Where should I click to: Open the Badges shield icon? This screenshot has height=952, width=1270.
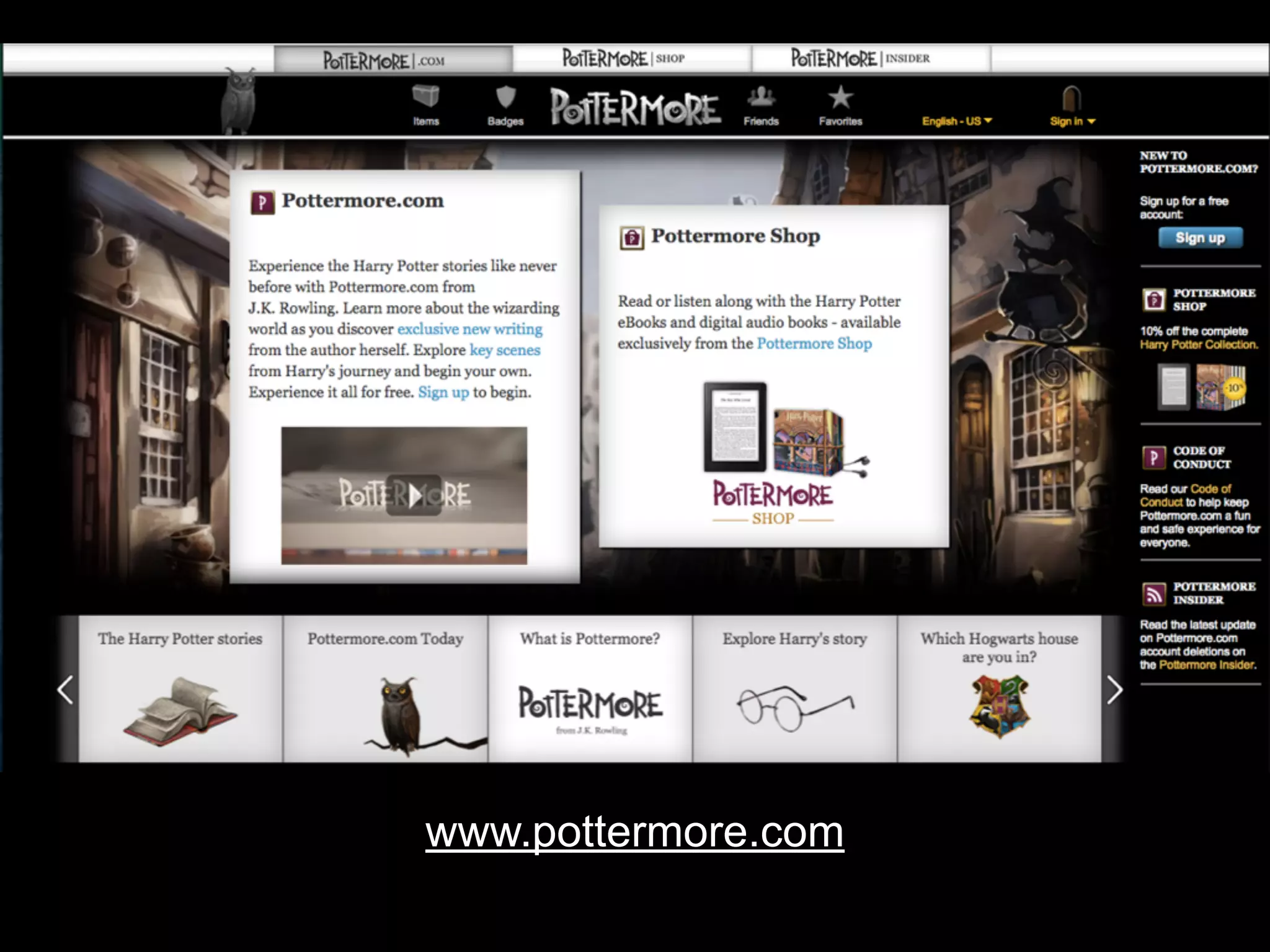pos(506,97)
